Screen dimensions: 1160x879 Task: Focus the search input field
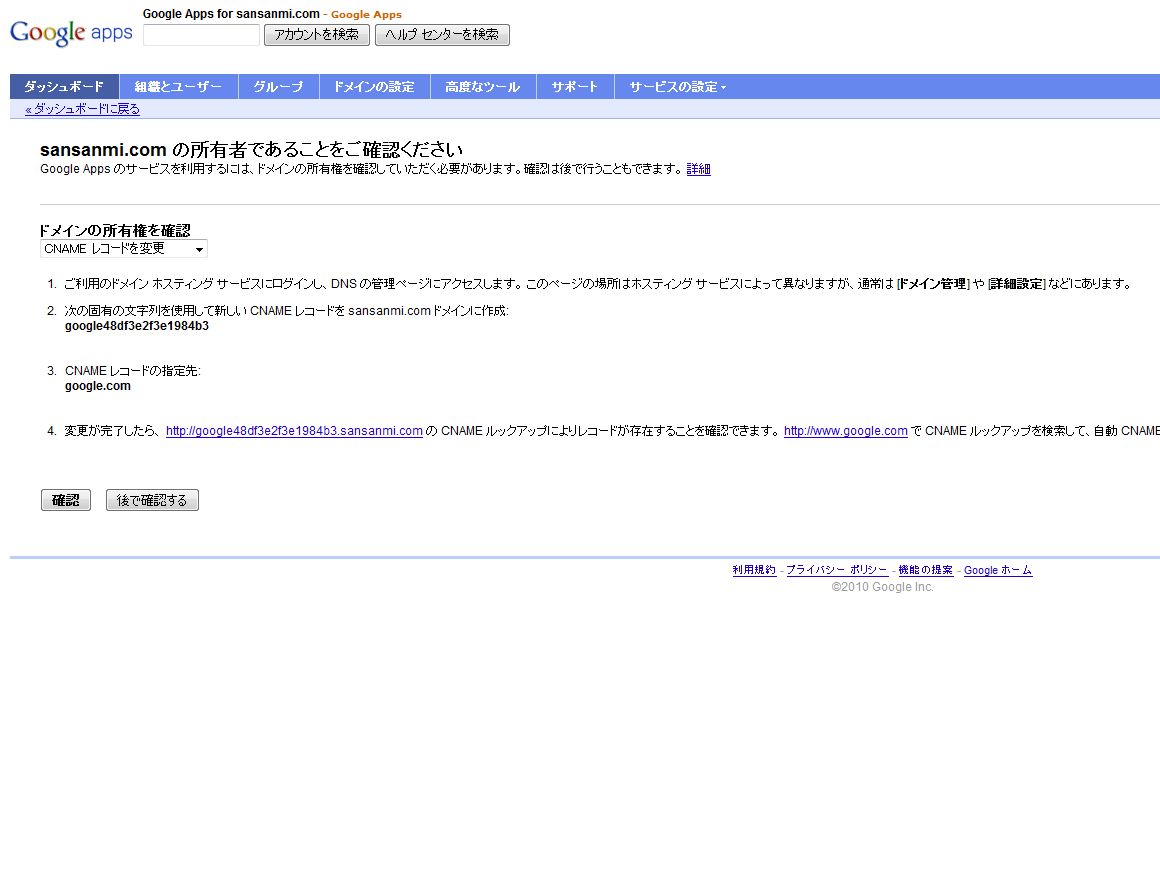tap(201, 35)
